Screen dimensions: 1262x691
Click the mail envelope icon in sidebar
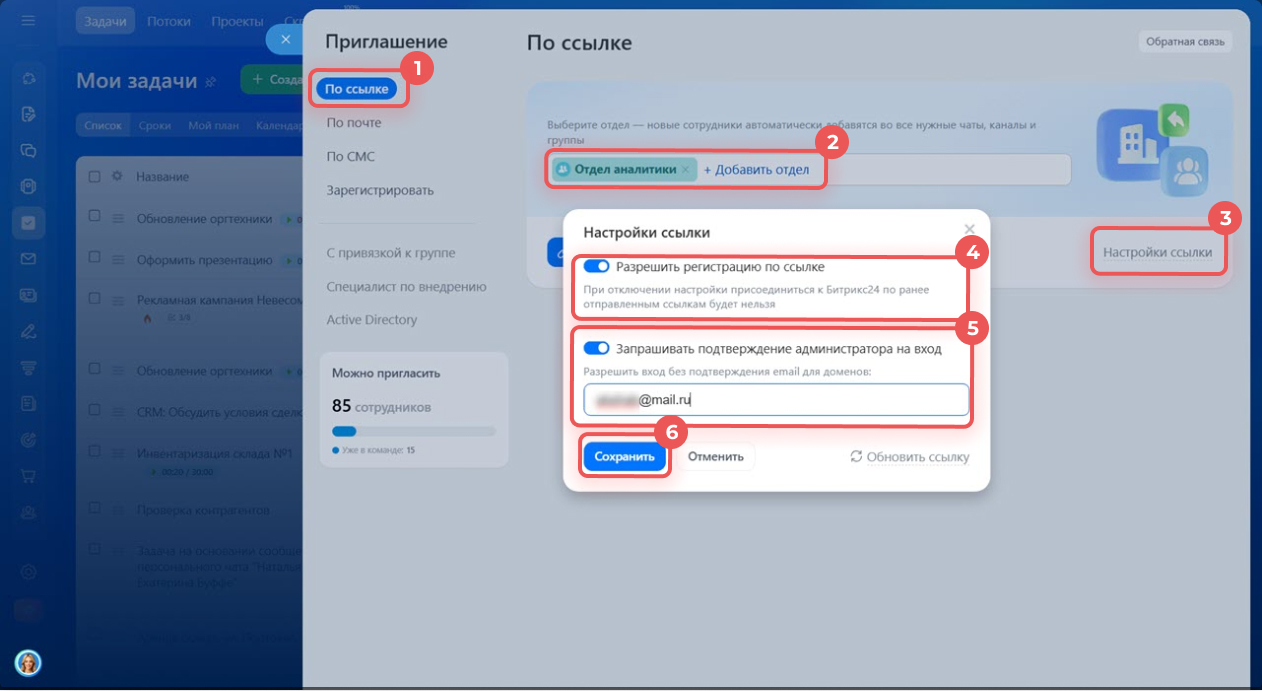coord(28,259)
